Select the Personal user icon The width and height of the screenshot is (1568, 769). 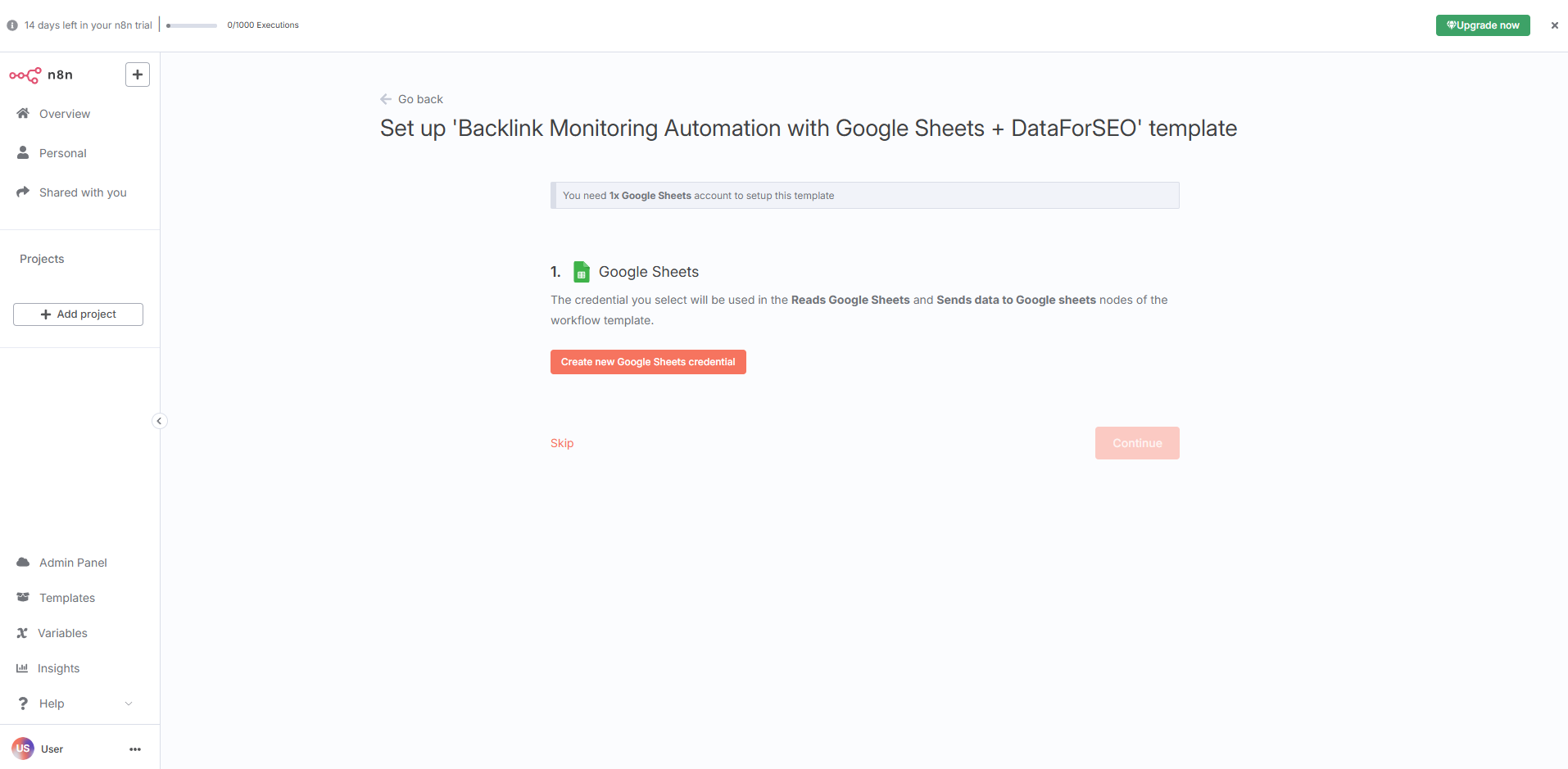point(23,152)
